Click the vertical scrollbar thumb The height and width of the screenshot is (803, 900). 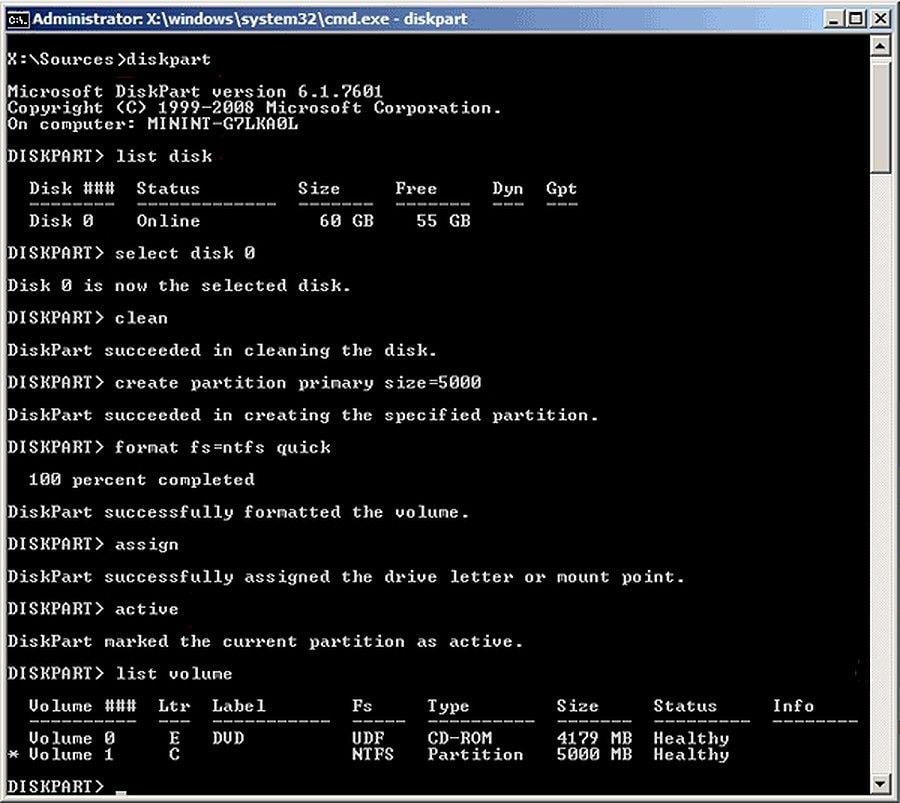[880, 118]
